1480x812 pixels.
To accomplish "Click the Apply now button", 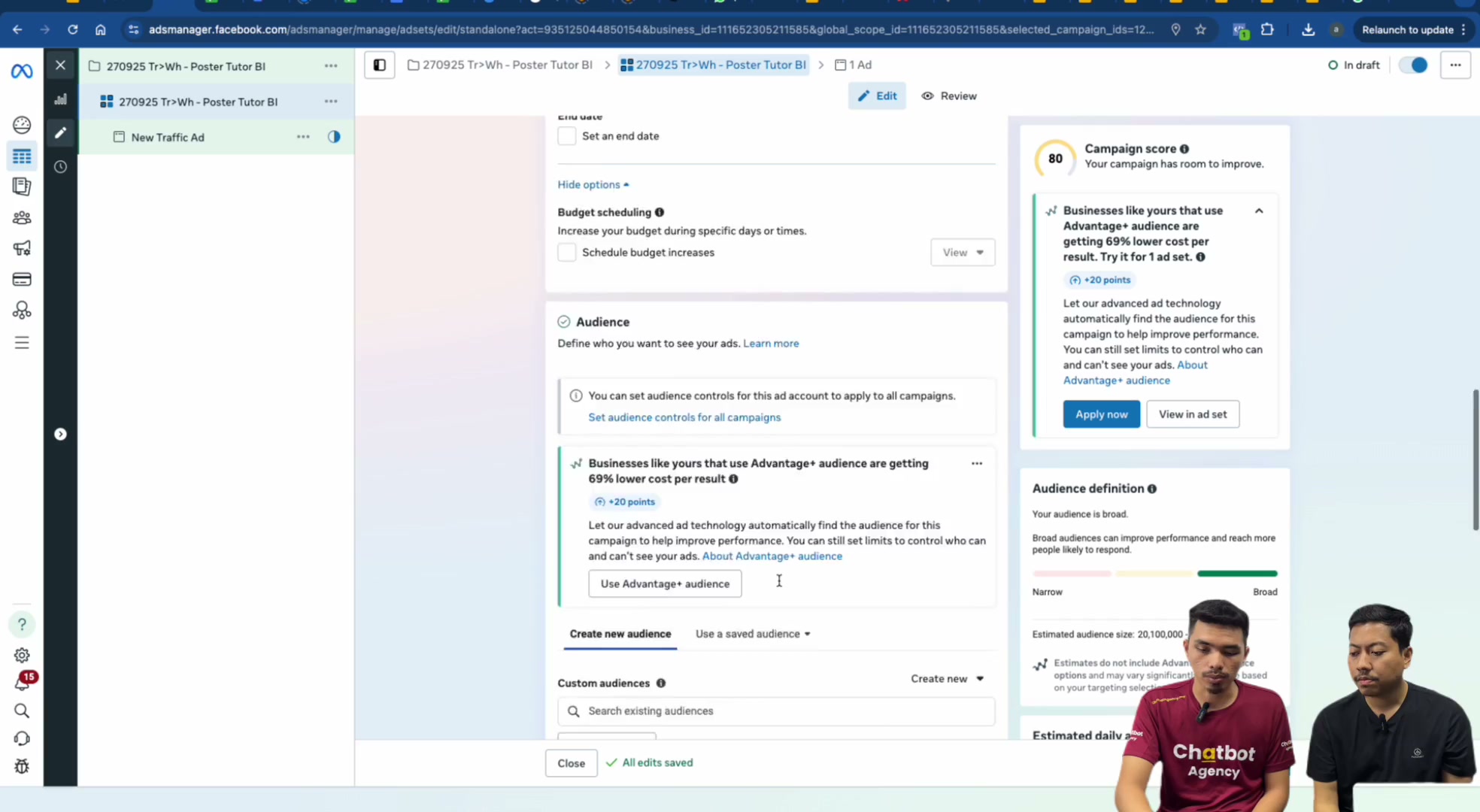I will coord(1101,414).
